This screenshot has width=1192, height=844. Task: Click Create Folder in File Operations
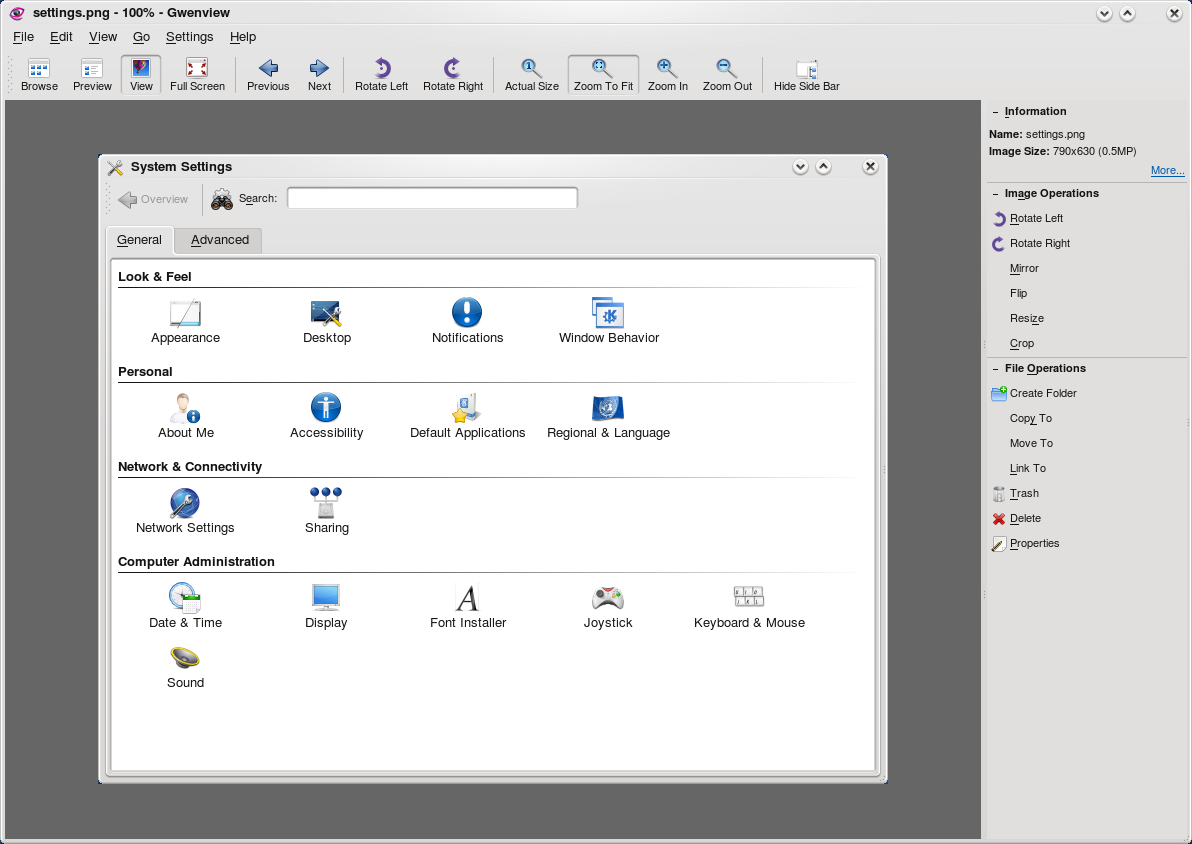pos(1034,393)
